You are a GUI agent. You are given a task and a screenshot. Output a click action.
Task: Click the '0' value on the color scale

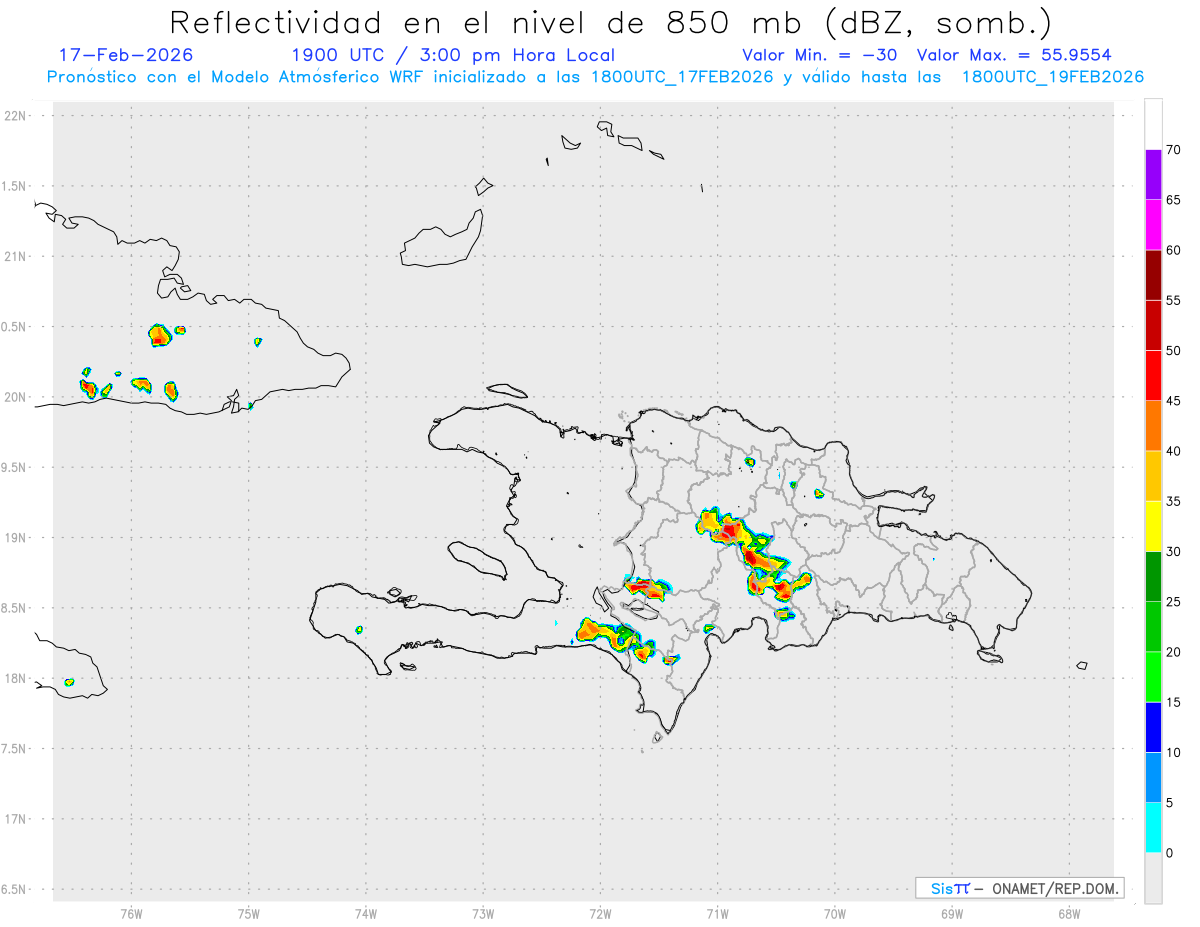pos(1169,853)
